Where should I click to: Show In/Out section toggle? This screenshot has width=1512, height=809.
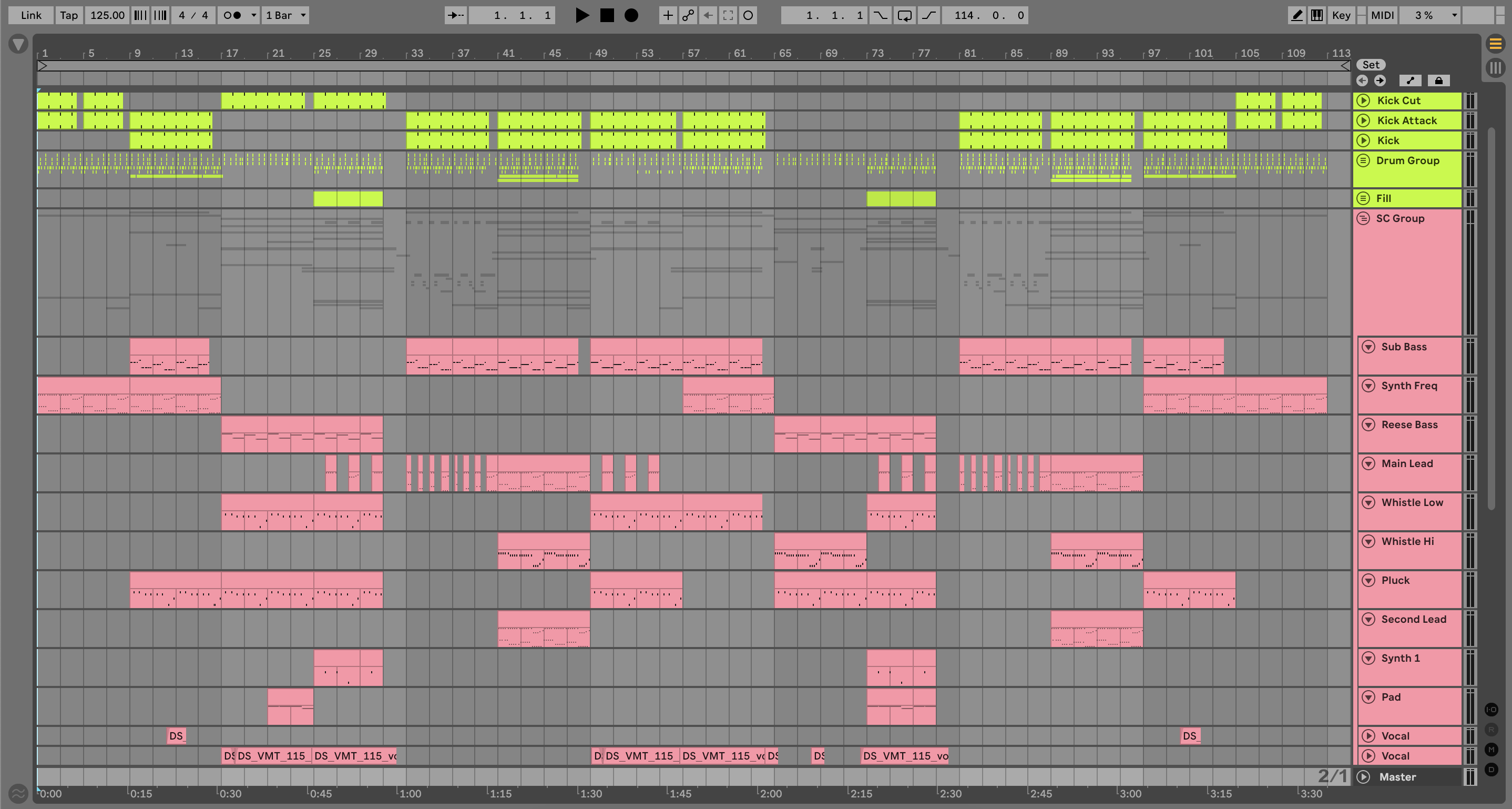[1491, 709]
